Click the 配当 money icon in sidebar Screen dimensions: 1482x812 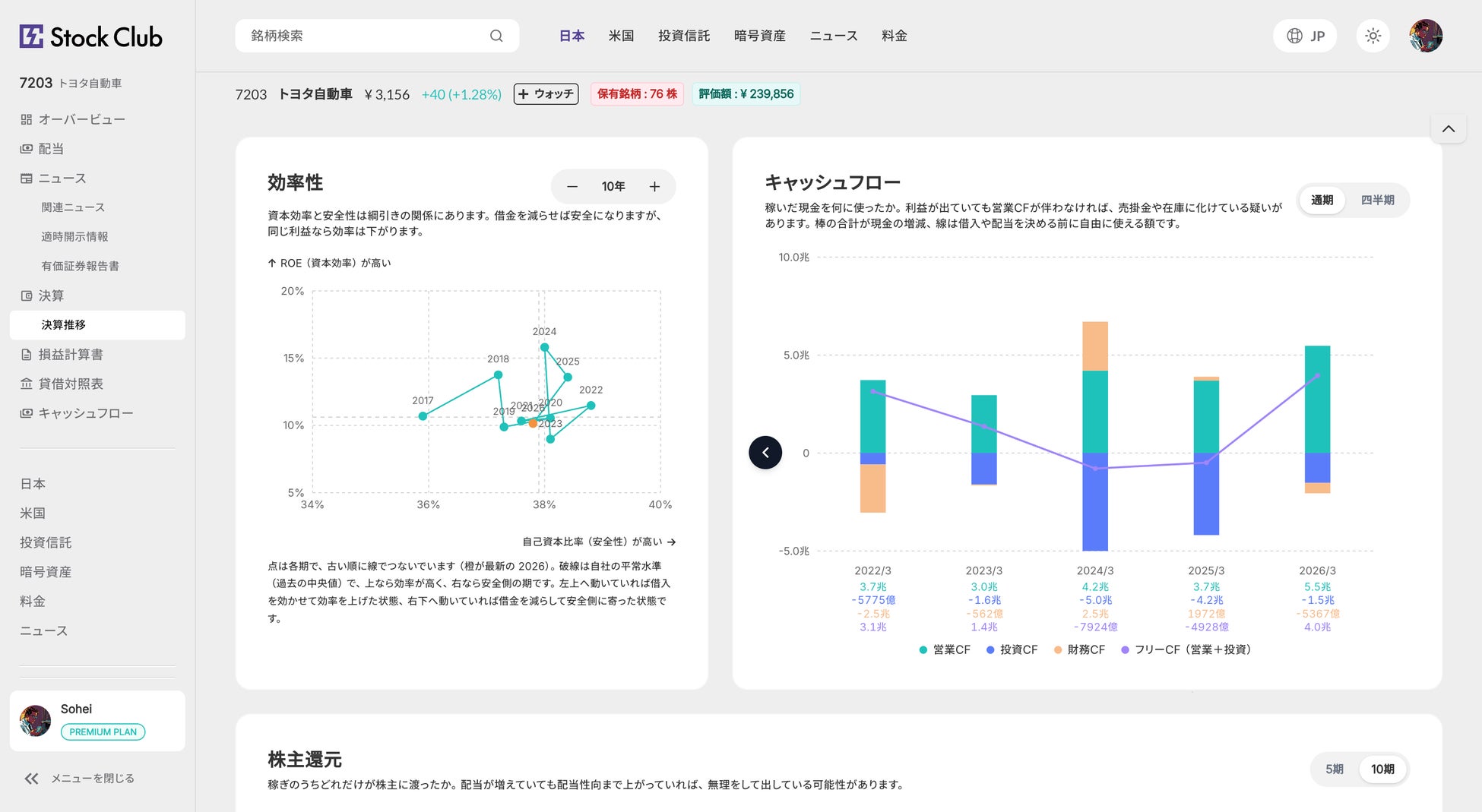pos(27,149)
